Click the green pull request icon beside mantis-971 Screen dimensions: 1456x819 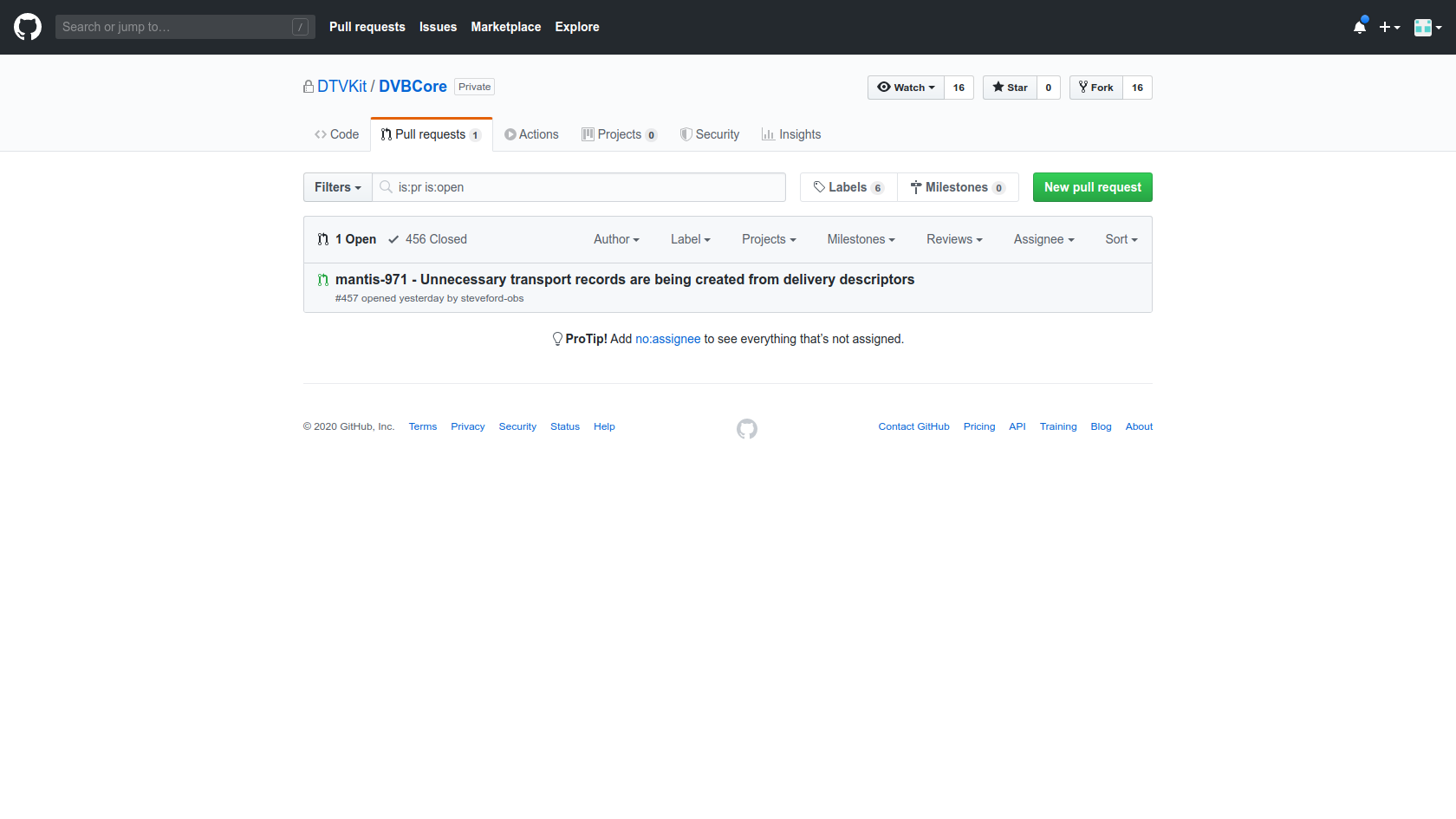pyautogui.click(x=323, y=280)
